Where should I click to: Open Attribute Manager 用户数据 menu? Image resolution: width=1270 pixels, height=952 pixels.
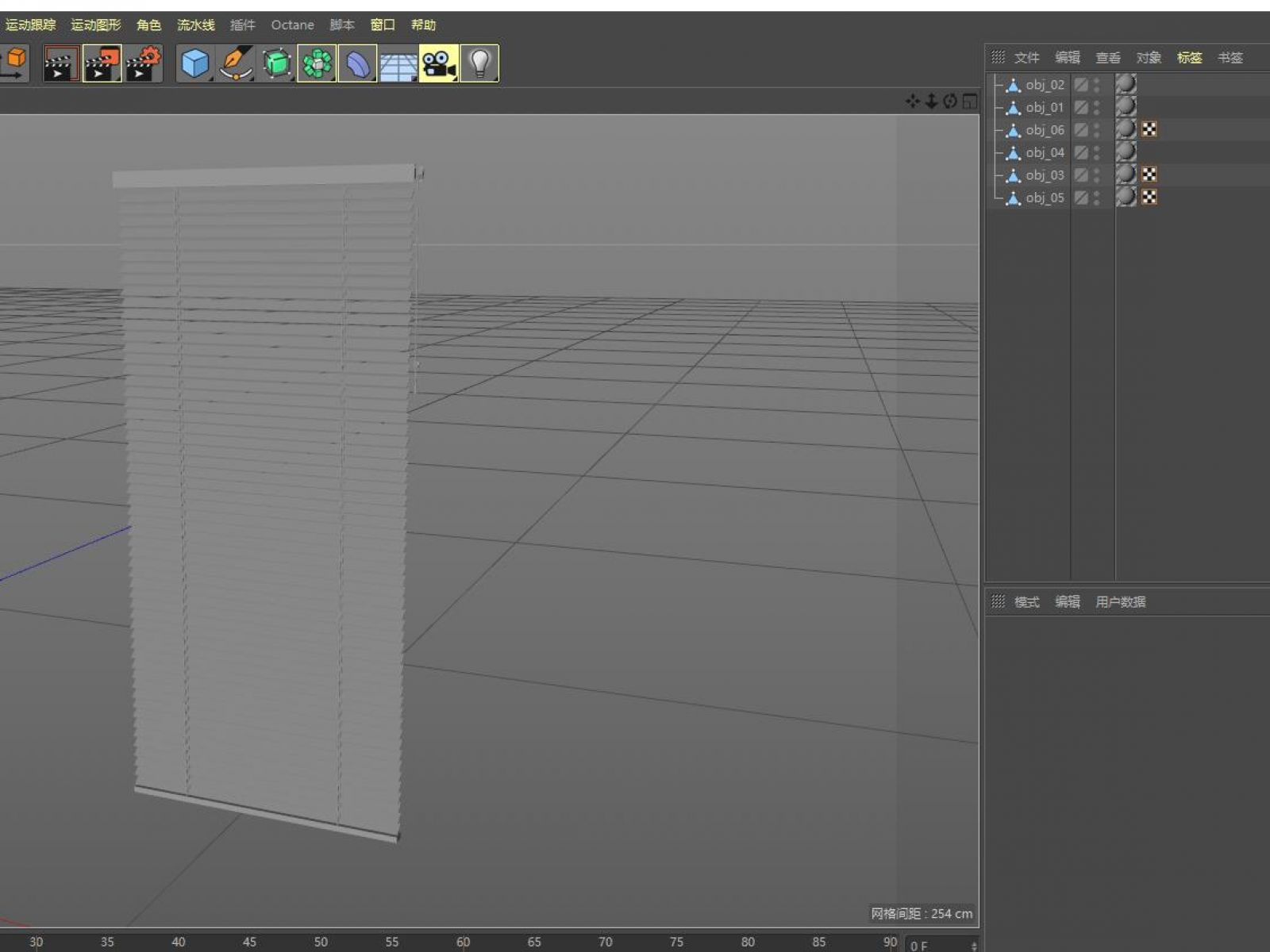[x=1121, y=601]
